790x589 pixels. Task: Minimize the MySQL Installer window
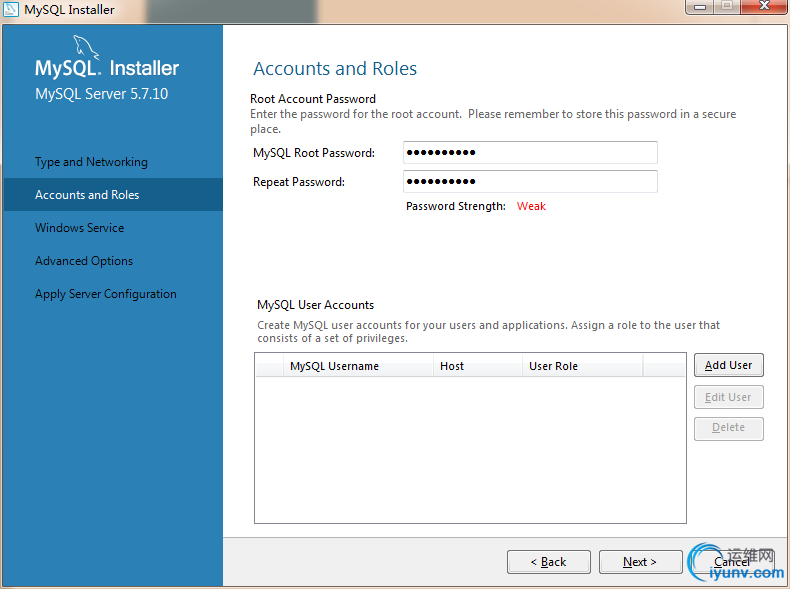(700, 7)
